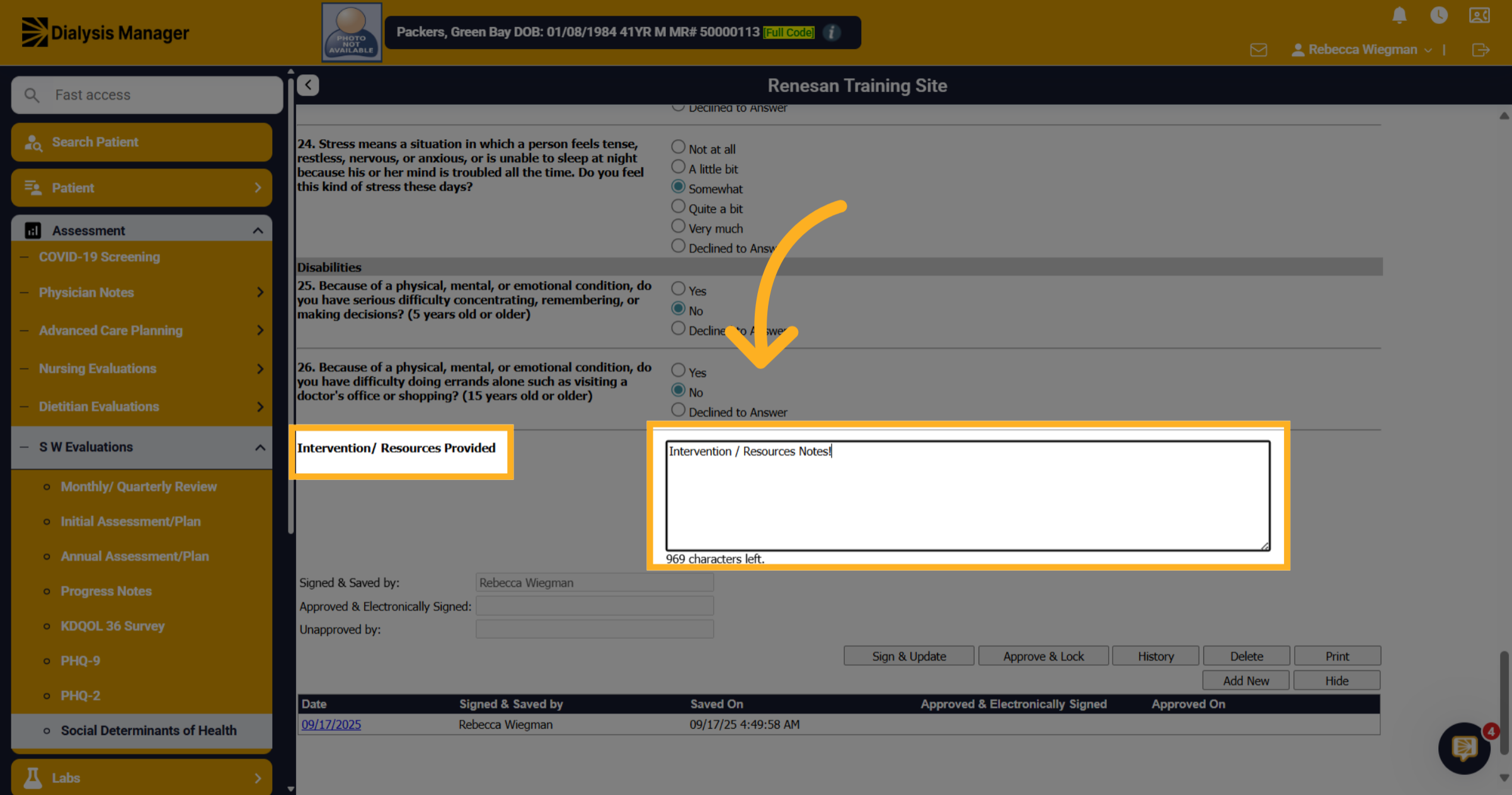The height and width of the screenshot is (795, 1512).
Task: Open Monthly/ Quarterly Review
Action: pos(139,487)
